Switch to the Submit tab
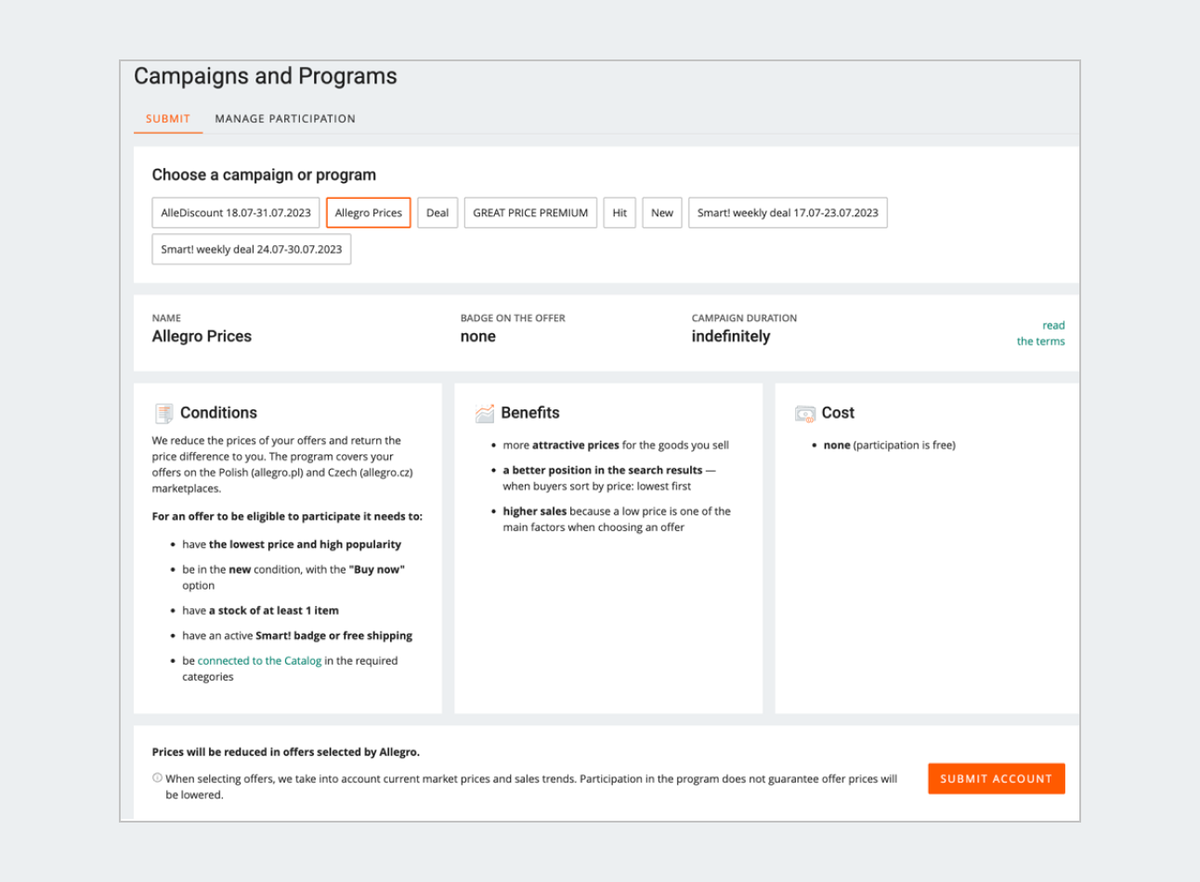This screenshot has width=1200, height=882. [168, 118]
